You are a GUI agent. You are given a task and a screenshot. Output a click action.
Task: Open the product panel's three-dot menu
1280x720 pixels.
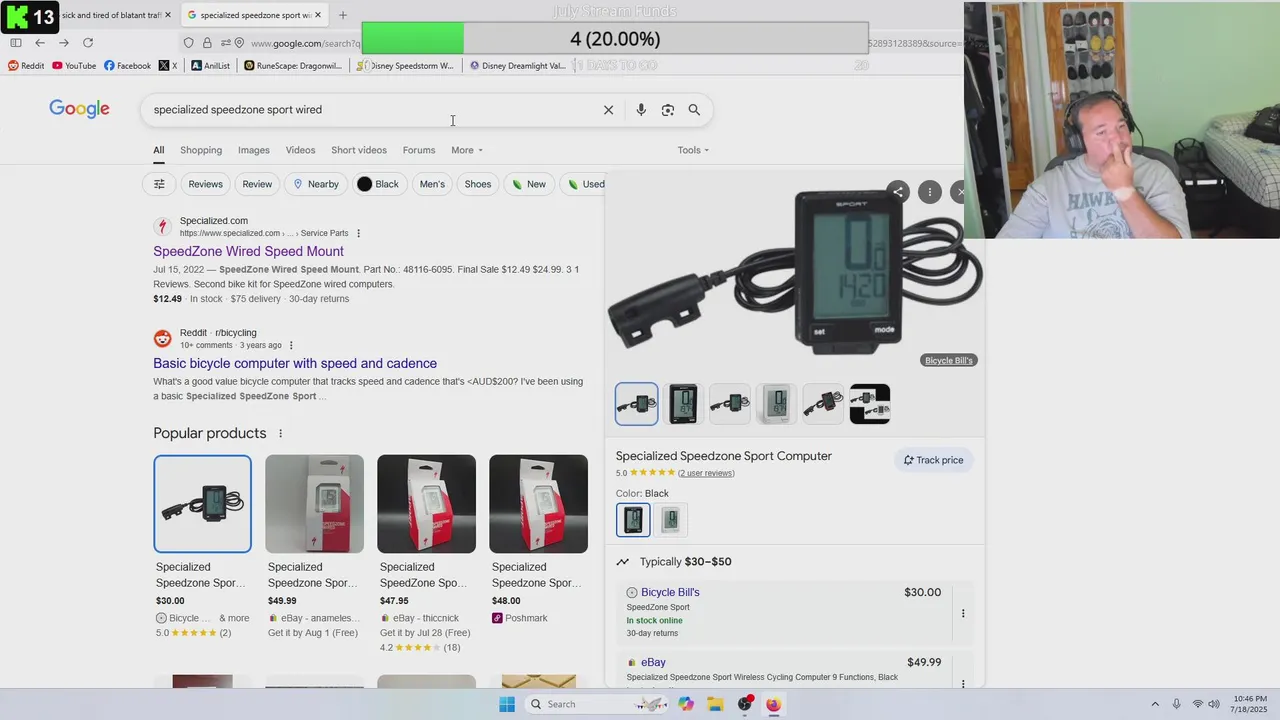coord(930,192)
